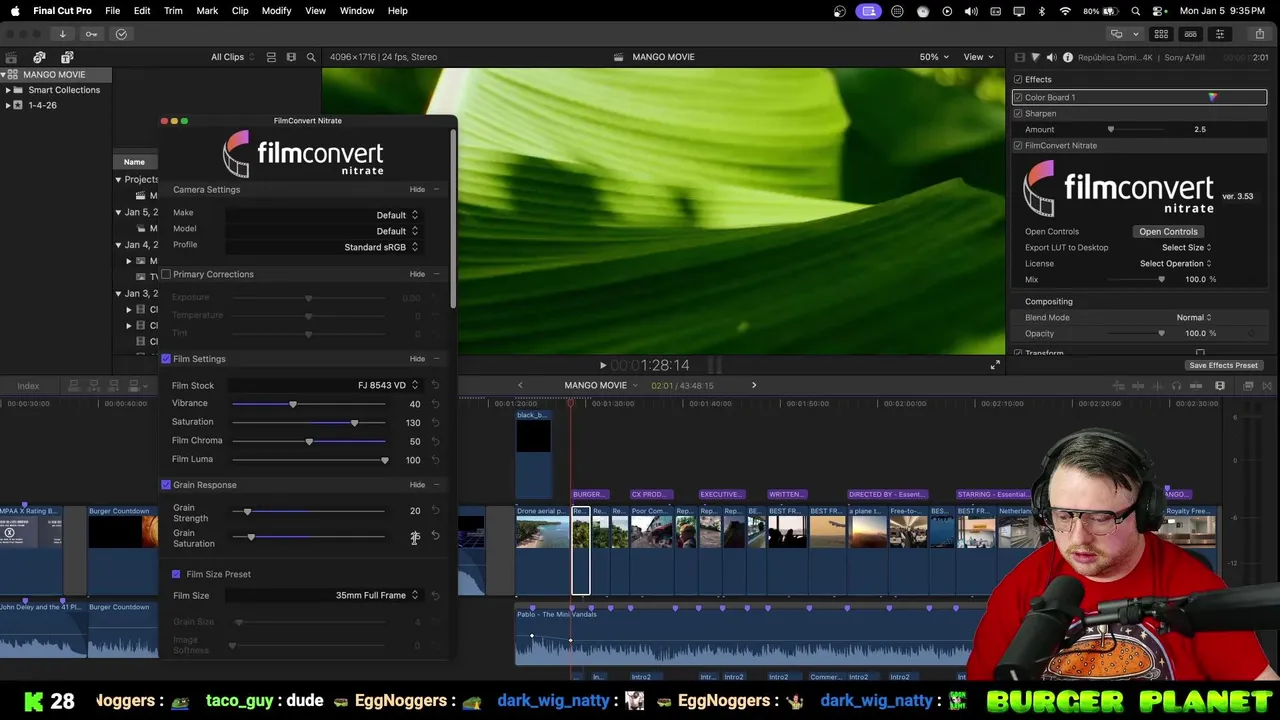Screen dimensions: 1280x720
Task: Show or hide the inspector panel
Action: pyautogui.click(x=1219, y=34)
